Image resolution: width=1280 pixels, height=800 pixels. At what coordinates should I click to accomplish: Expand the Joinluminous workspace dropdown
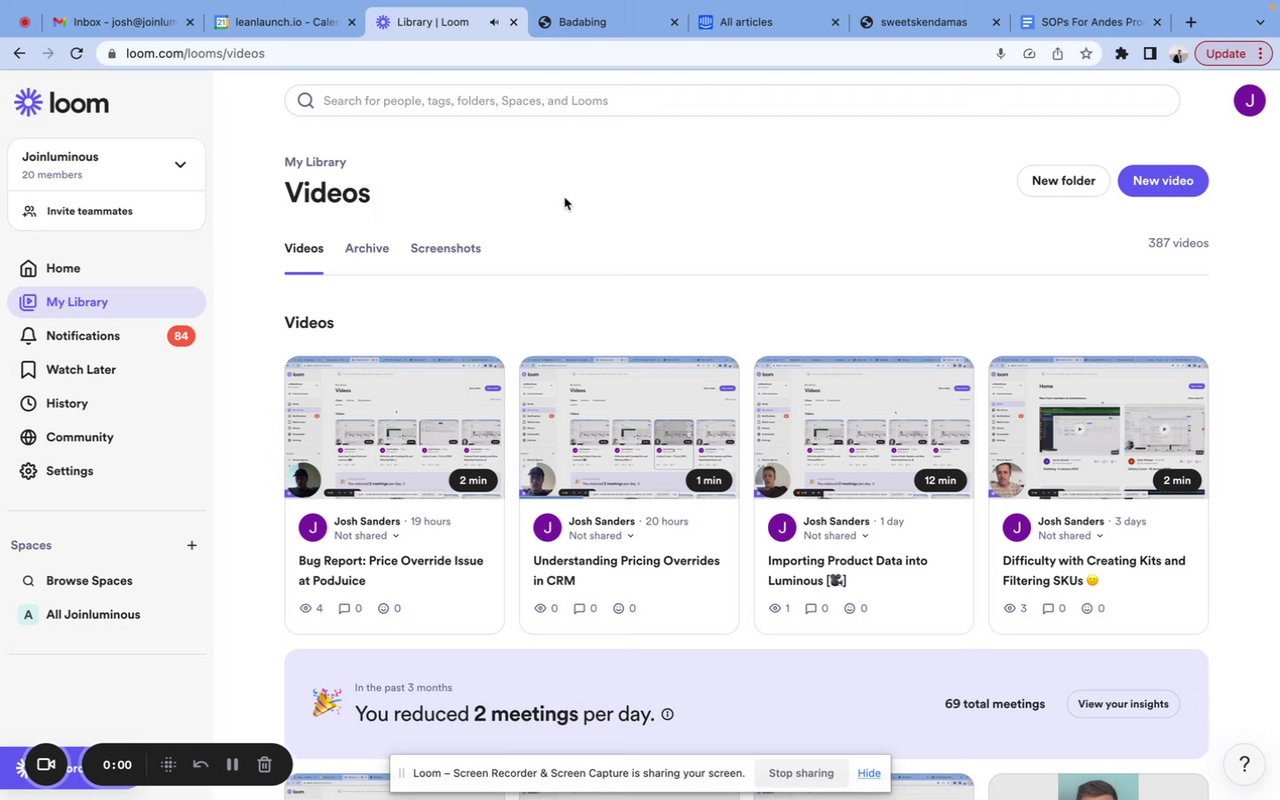(x=180, y=165)
